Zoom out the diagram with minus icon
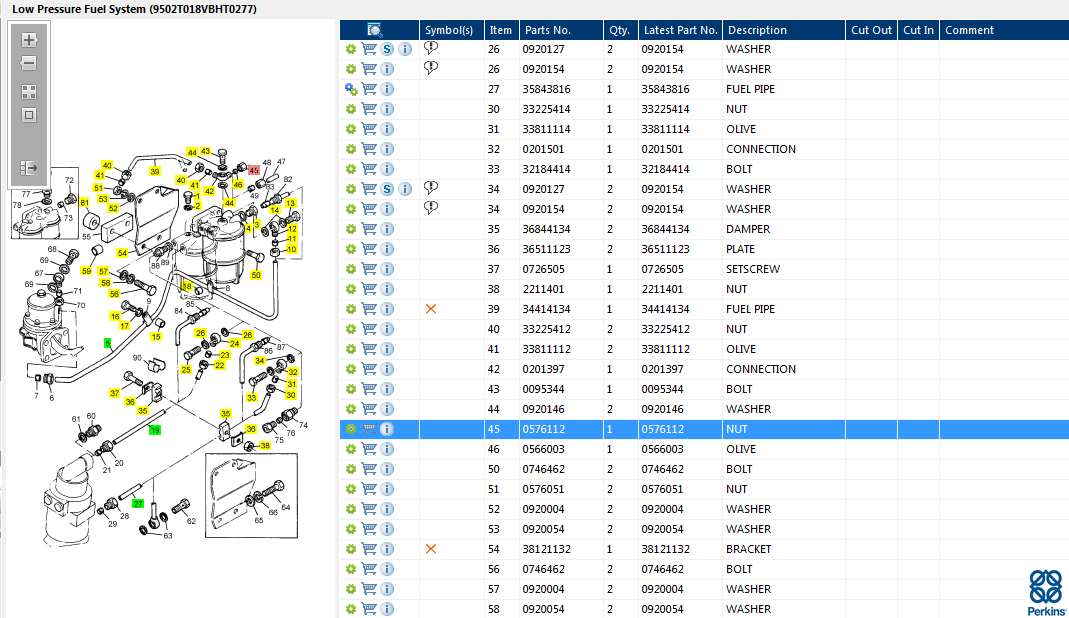 pyautogui.click(x=29, y=63)
